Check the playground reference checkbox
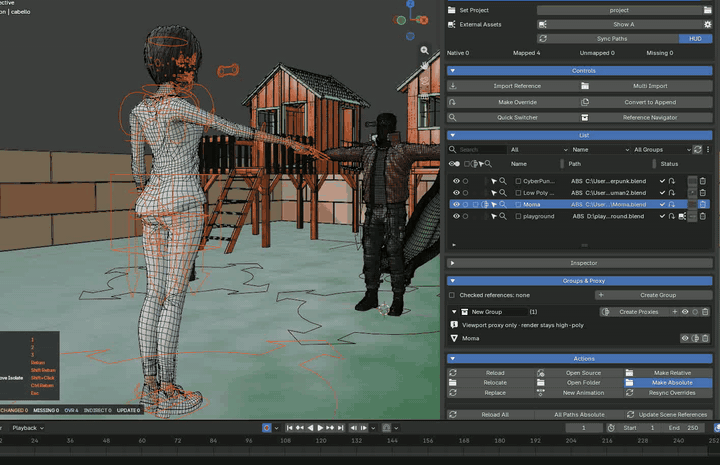 coord(518,216)
